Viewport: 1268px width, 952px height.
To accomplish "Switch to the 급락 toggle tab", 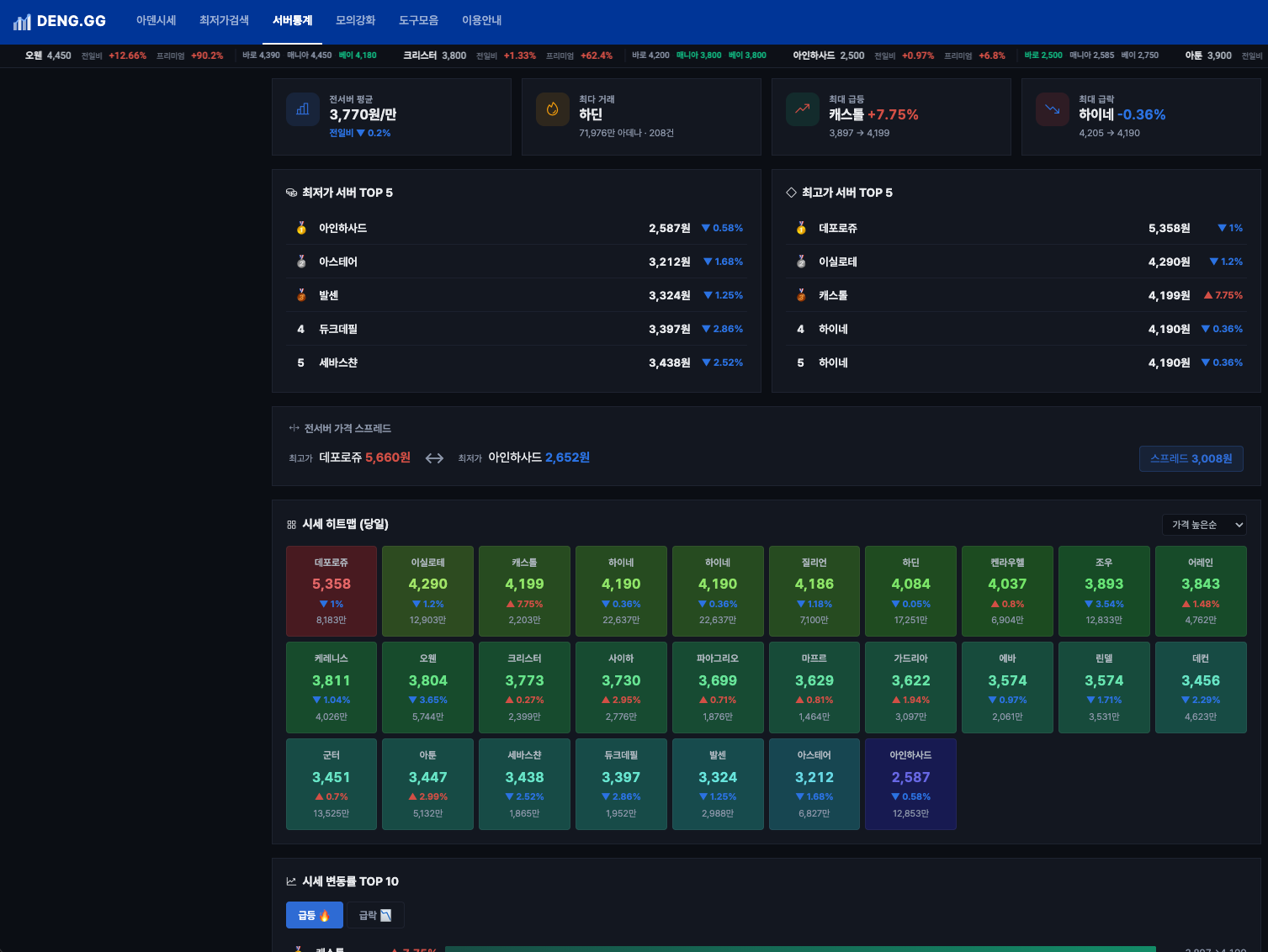I will (x=375, y=915).
